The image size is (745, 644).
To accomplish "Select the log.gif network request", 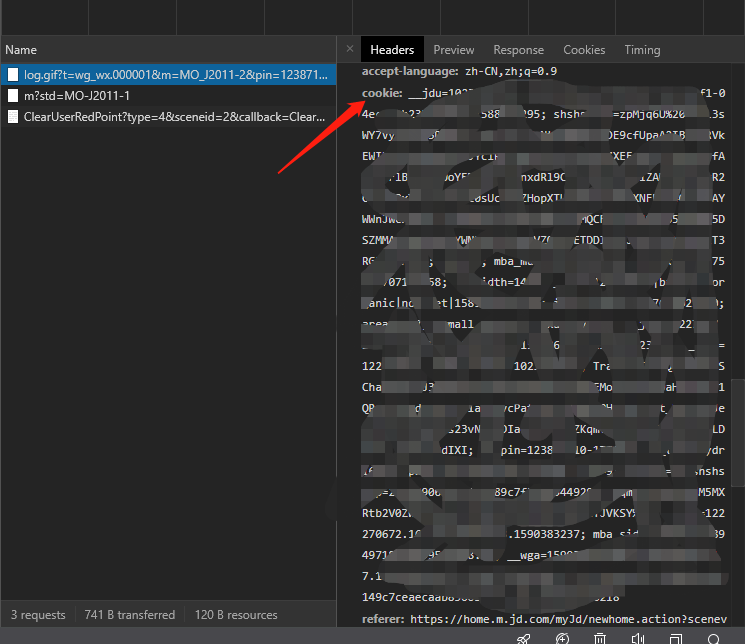I will [x=175, y=75].
